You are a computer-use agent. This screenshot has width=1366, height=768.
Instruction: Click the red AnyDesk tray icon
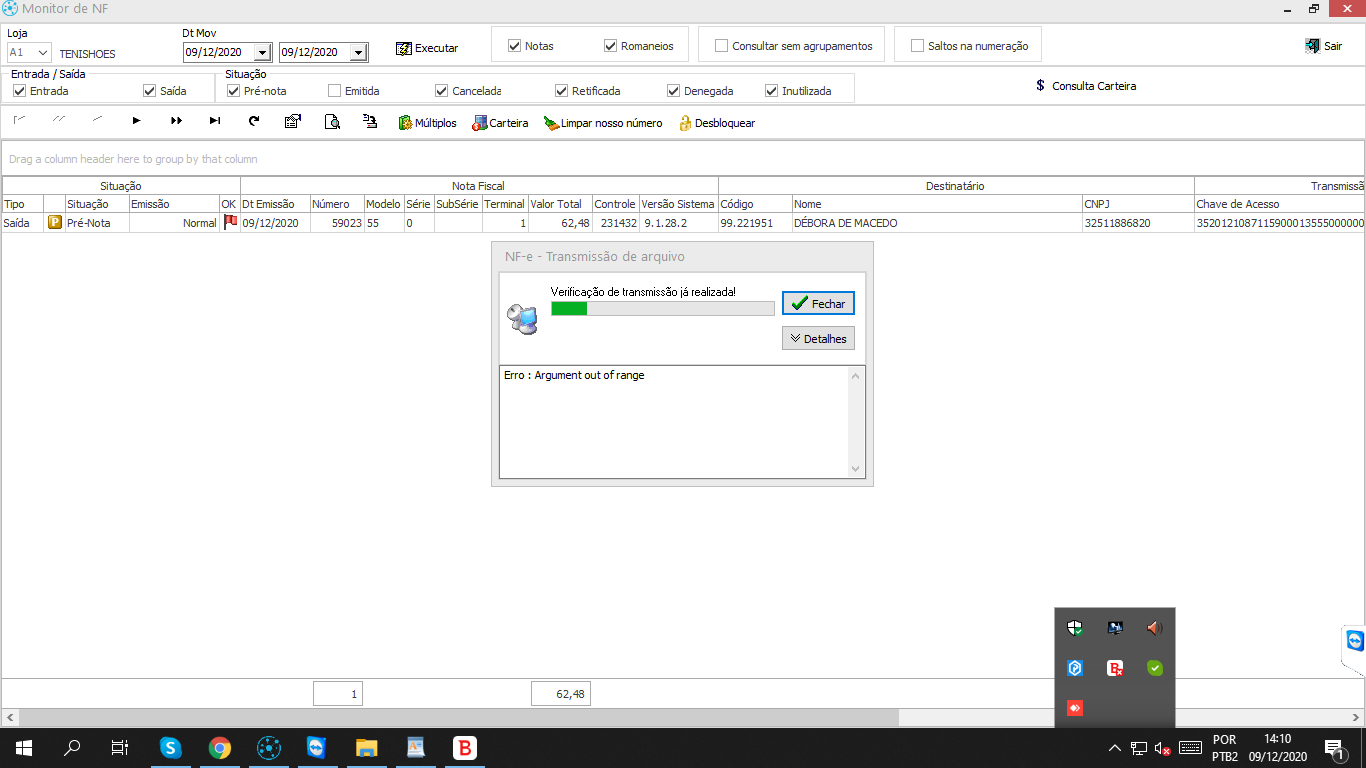(x=1075, y=708)
